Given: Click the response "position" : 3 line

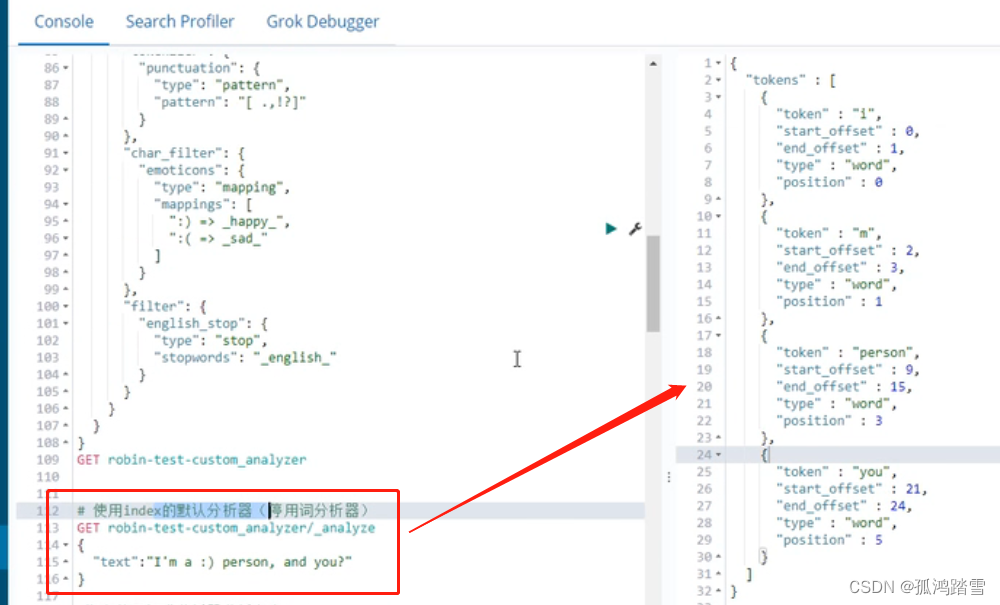Looking at the screenshot, I should 829,421.
